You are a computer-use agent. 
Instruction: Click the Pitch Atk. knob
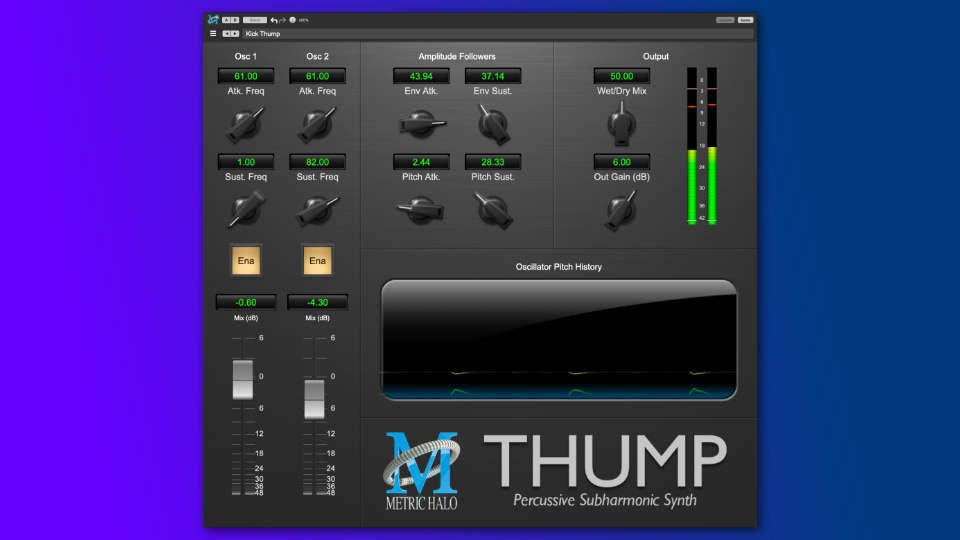tap(421, 210)
